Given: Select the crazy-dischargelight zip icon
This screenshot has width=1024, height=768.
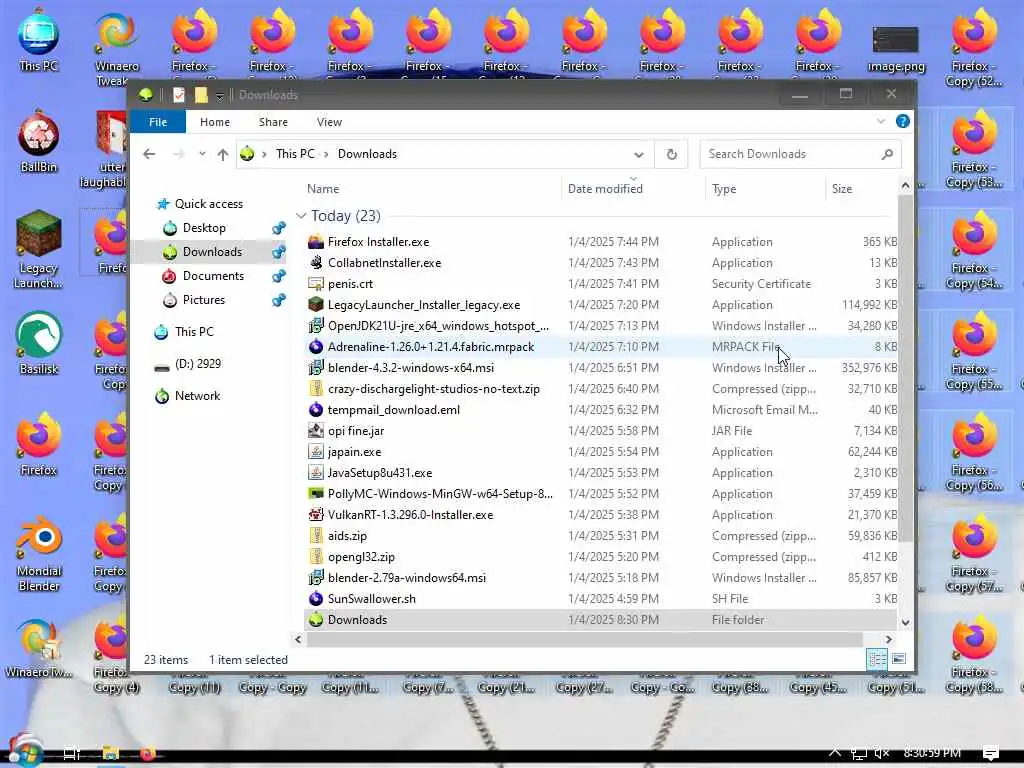Looking at the screenshot, I should pyautogui.click(x=316, y=389).
